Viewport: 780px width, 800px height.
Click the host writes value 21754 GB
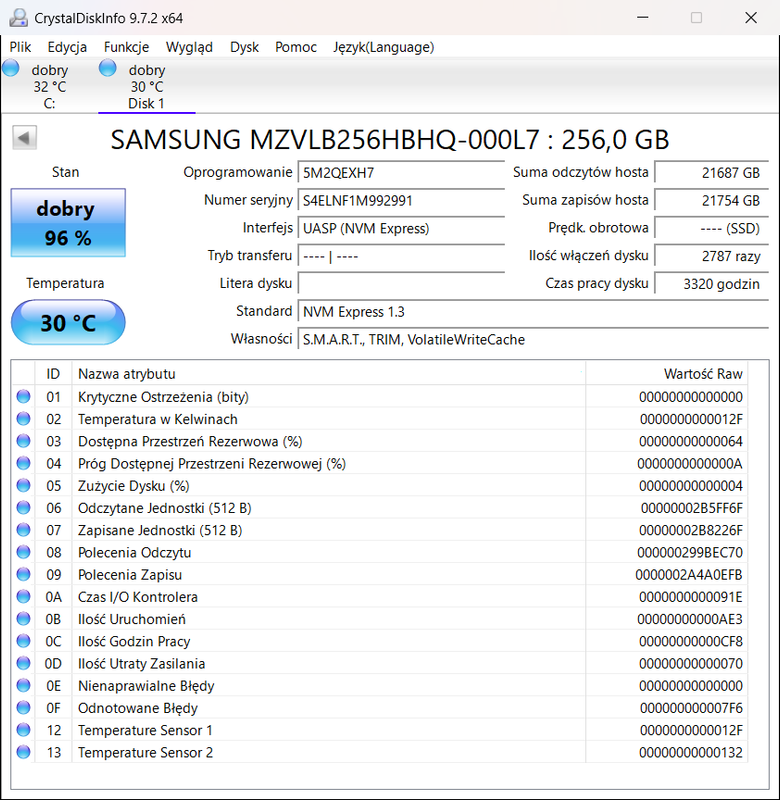pyautogui.click(x=712, y=201)
